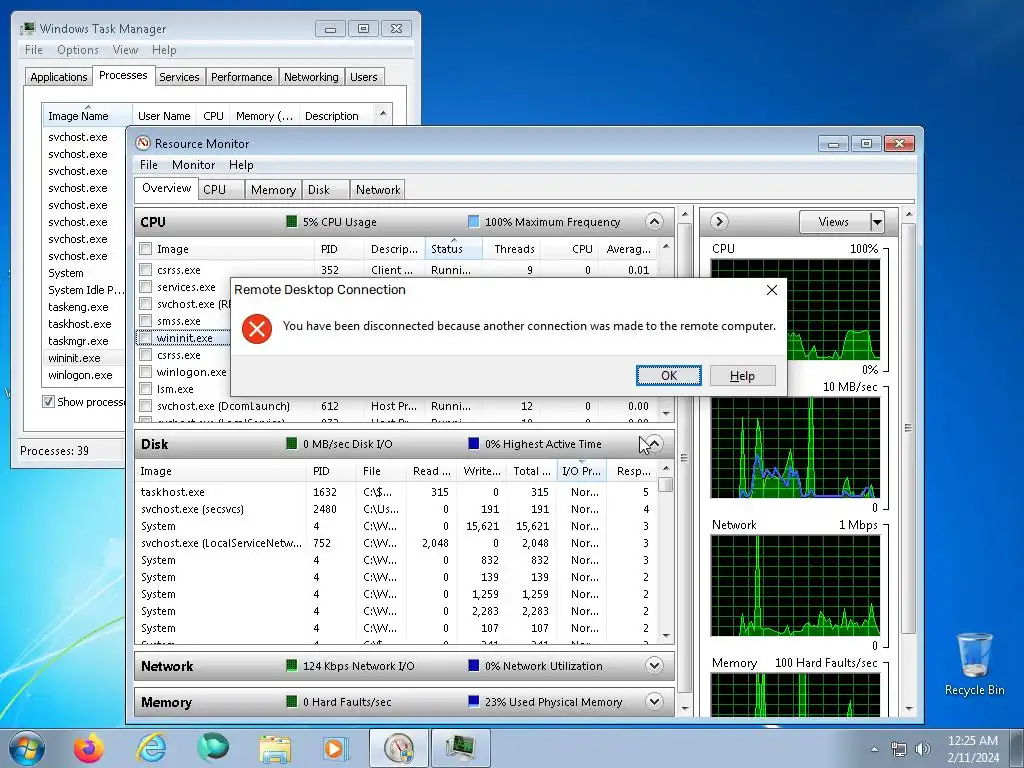Click the Maximum Frequency blue swatch
This screenshot has height=768, width=1024.
click(473, 221)
